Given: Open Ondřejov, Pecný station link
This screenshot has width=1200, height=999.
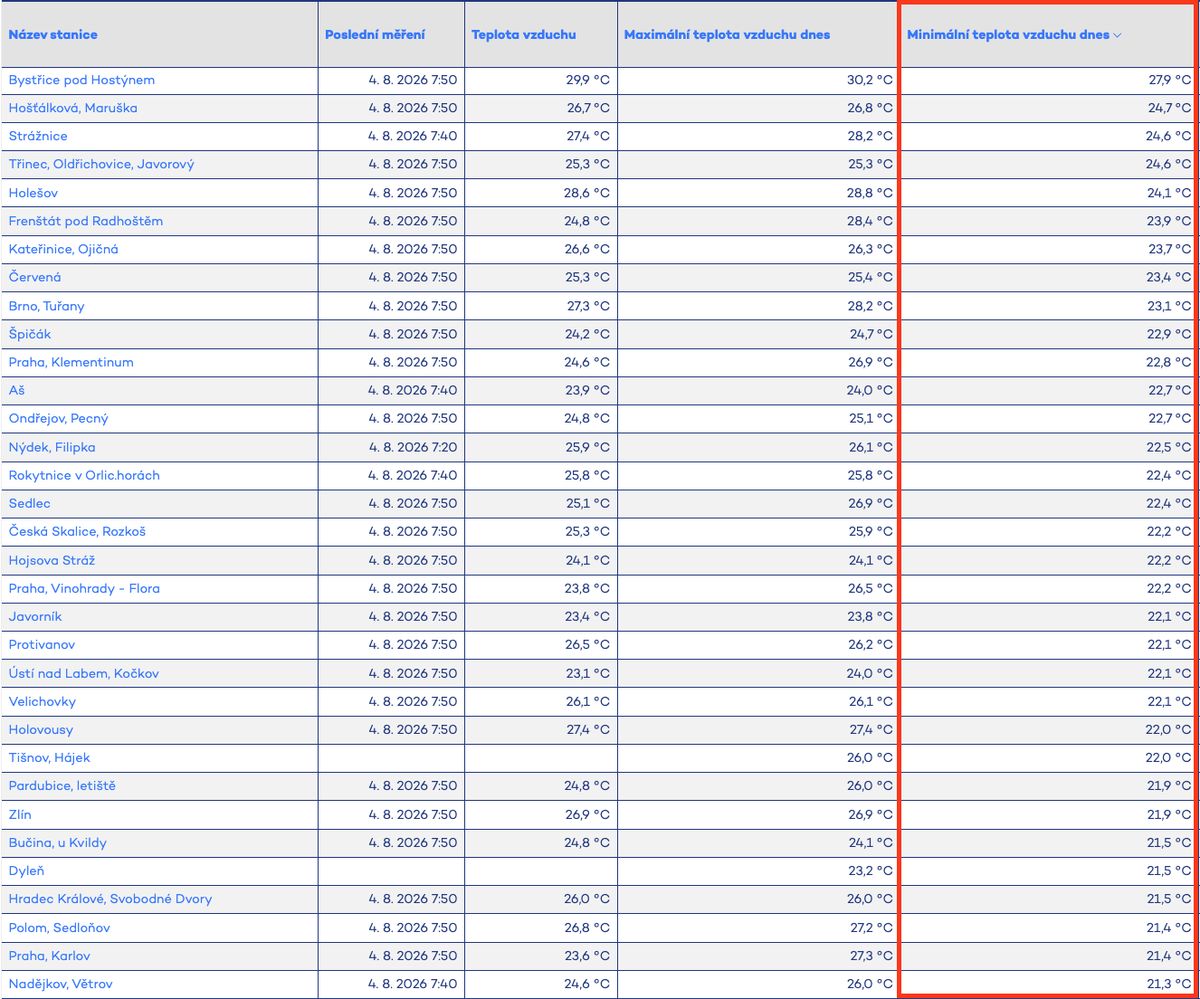Looking at the screenshot, I should 59,418.
